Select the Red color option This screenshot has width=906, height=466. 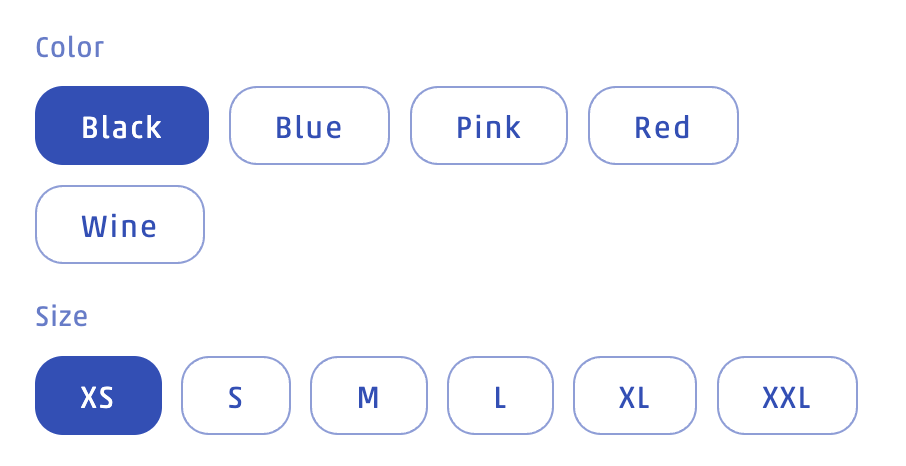pyautogui.click(x=663, y=126)
